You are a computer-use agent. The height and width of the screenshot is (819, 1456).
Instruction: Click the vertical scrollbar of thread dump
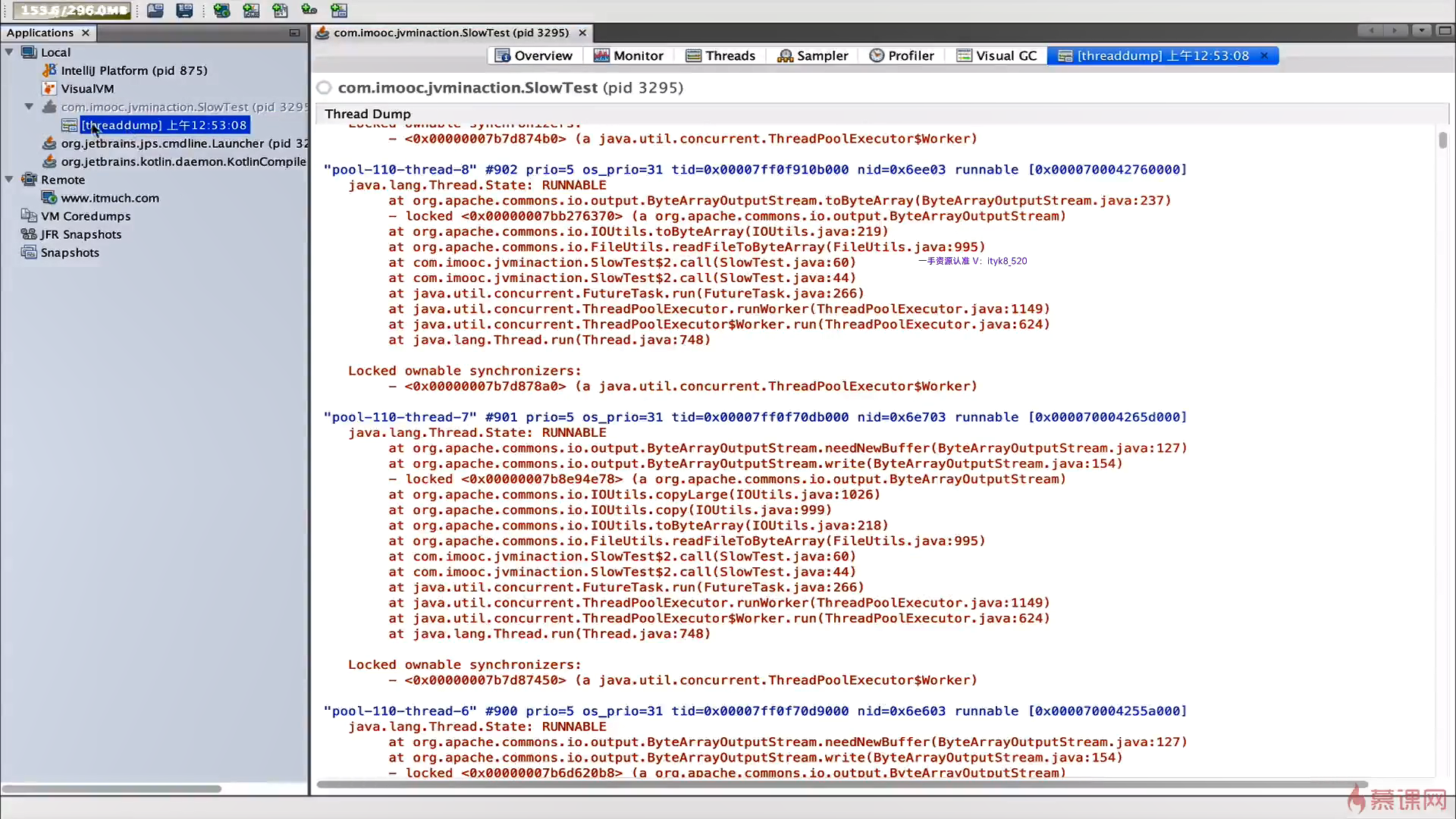tap(1442, 140)
